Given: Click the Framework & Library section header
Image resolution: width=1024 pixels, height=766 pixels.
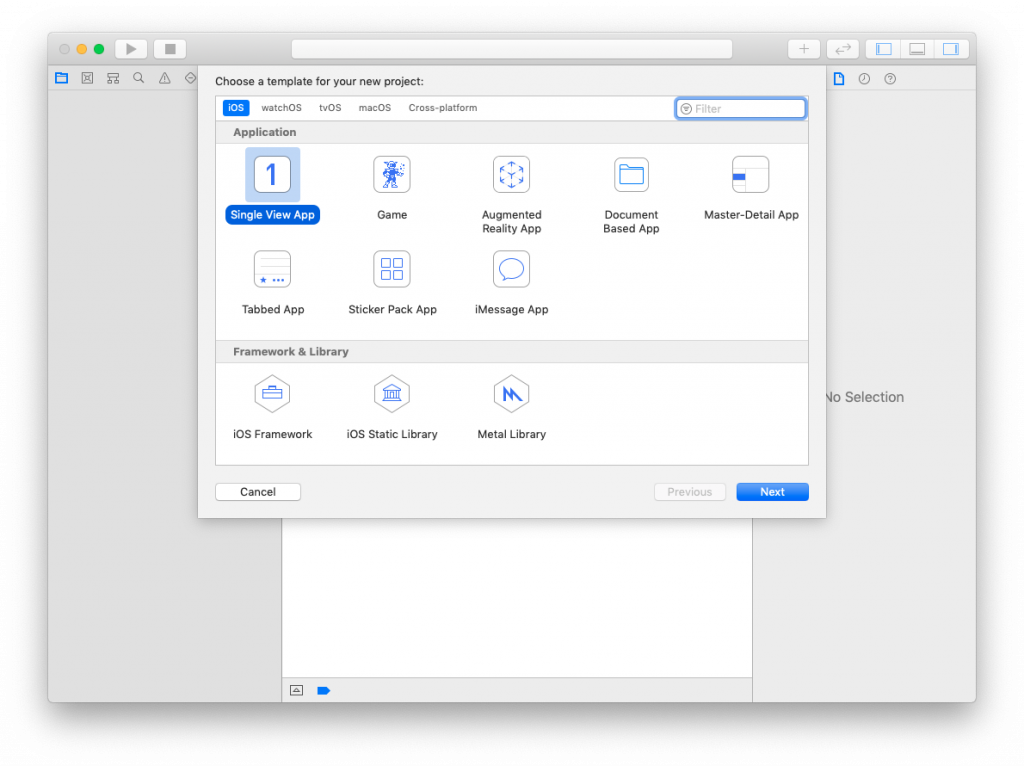Looking at the screenshot, I should coord(512,351).
